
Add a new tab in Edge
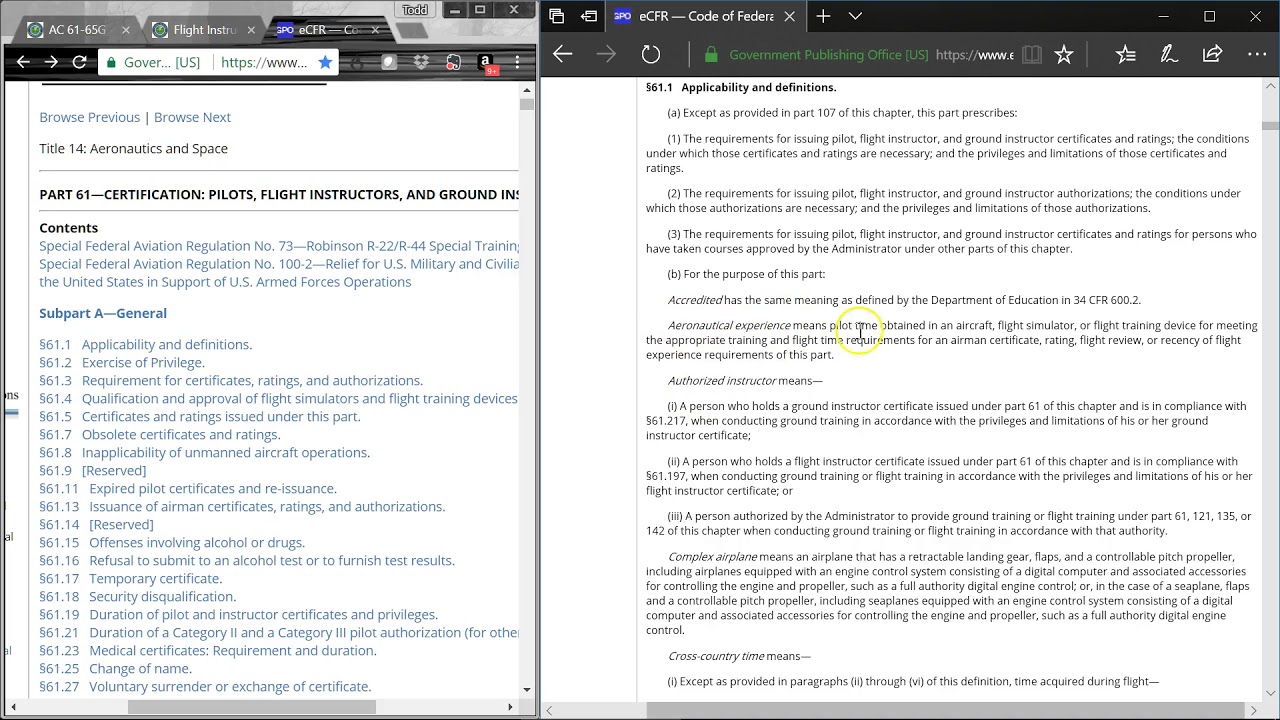823,16
